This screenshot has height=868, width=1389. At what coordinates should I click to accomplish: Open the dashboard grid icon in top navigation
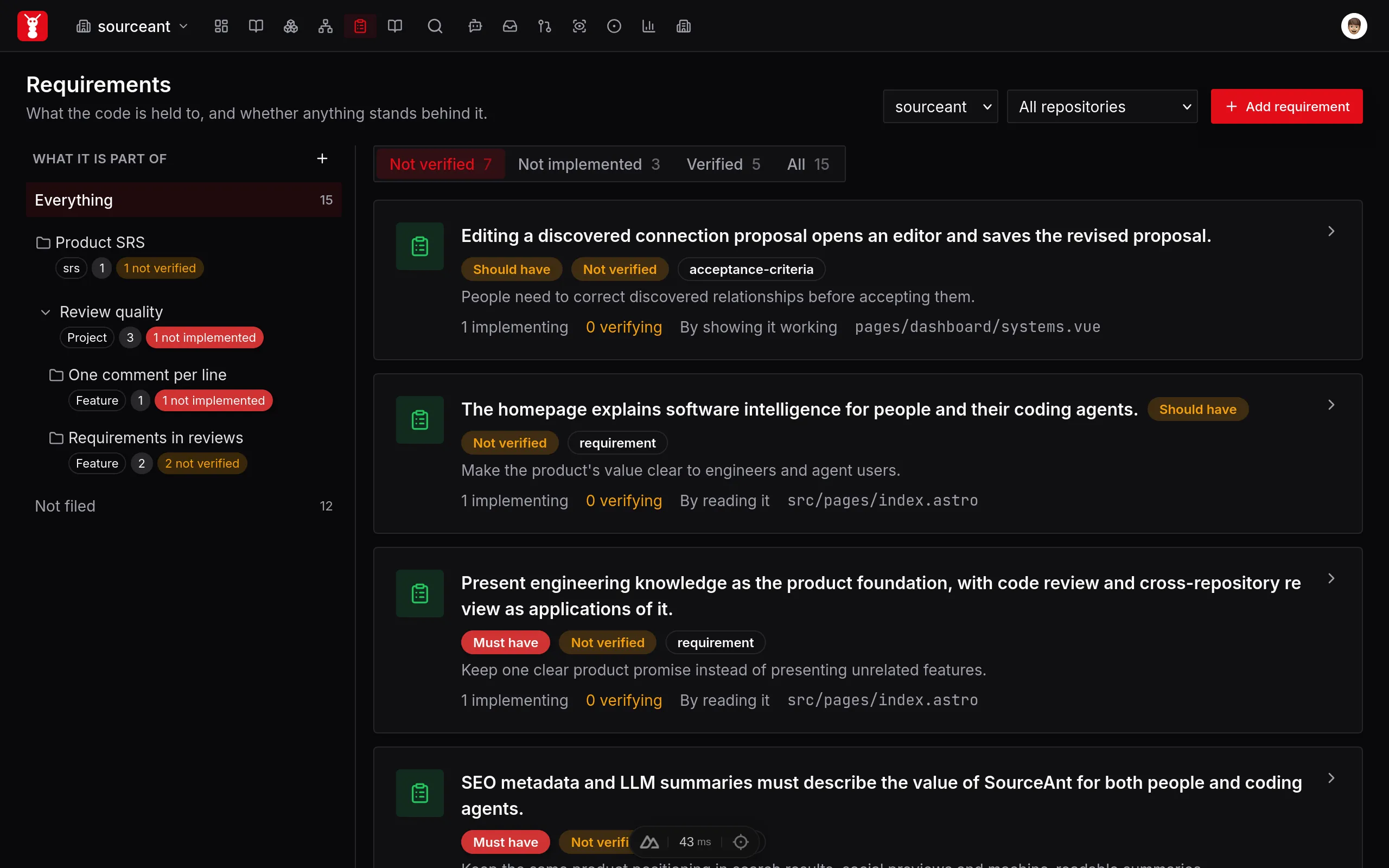[x=221, y=26]
